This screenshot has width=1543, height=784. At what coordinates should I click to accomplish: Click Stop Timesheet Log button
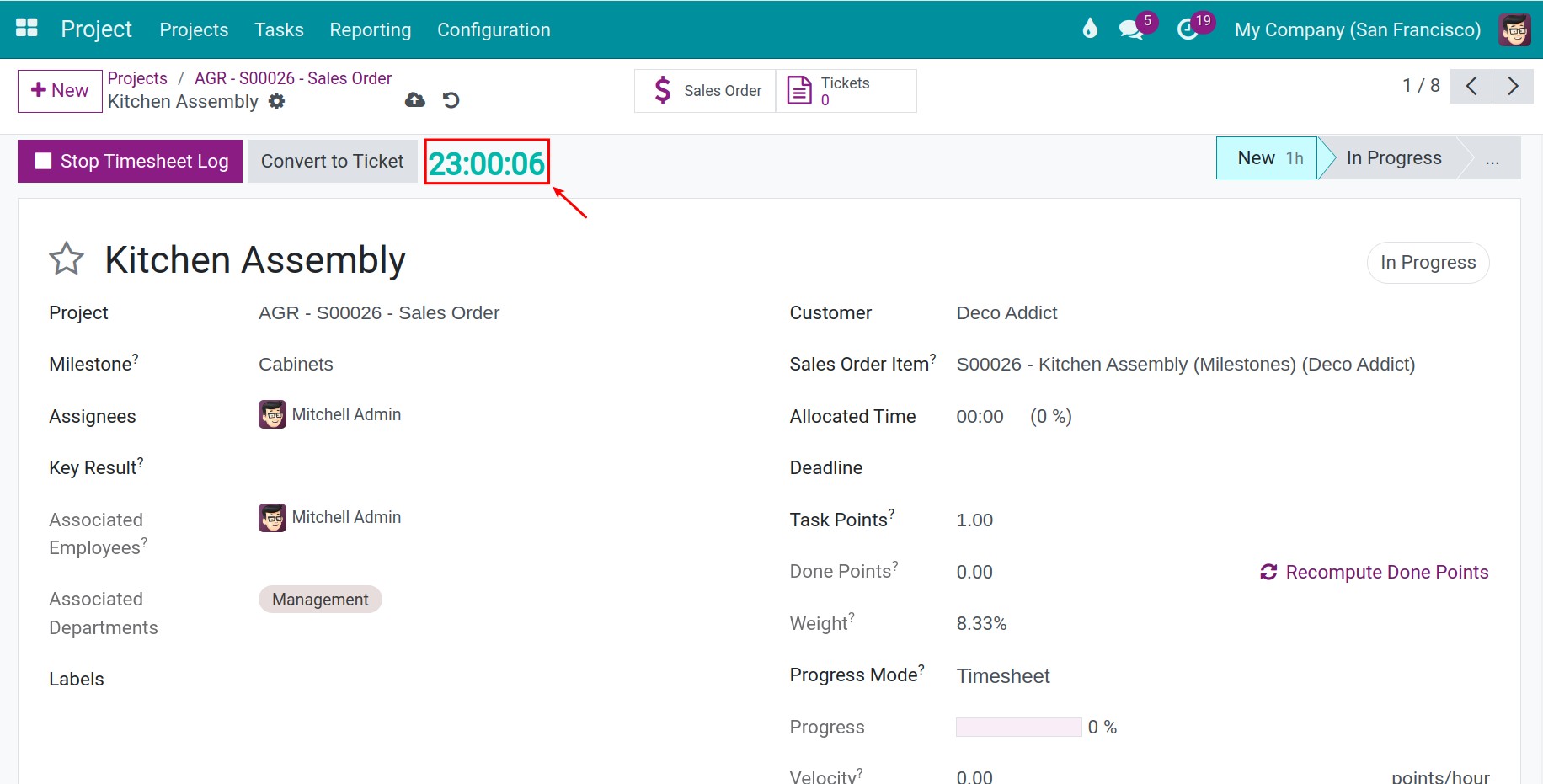click(x=131, y=161)
